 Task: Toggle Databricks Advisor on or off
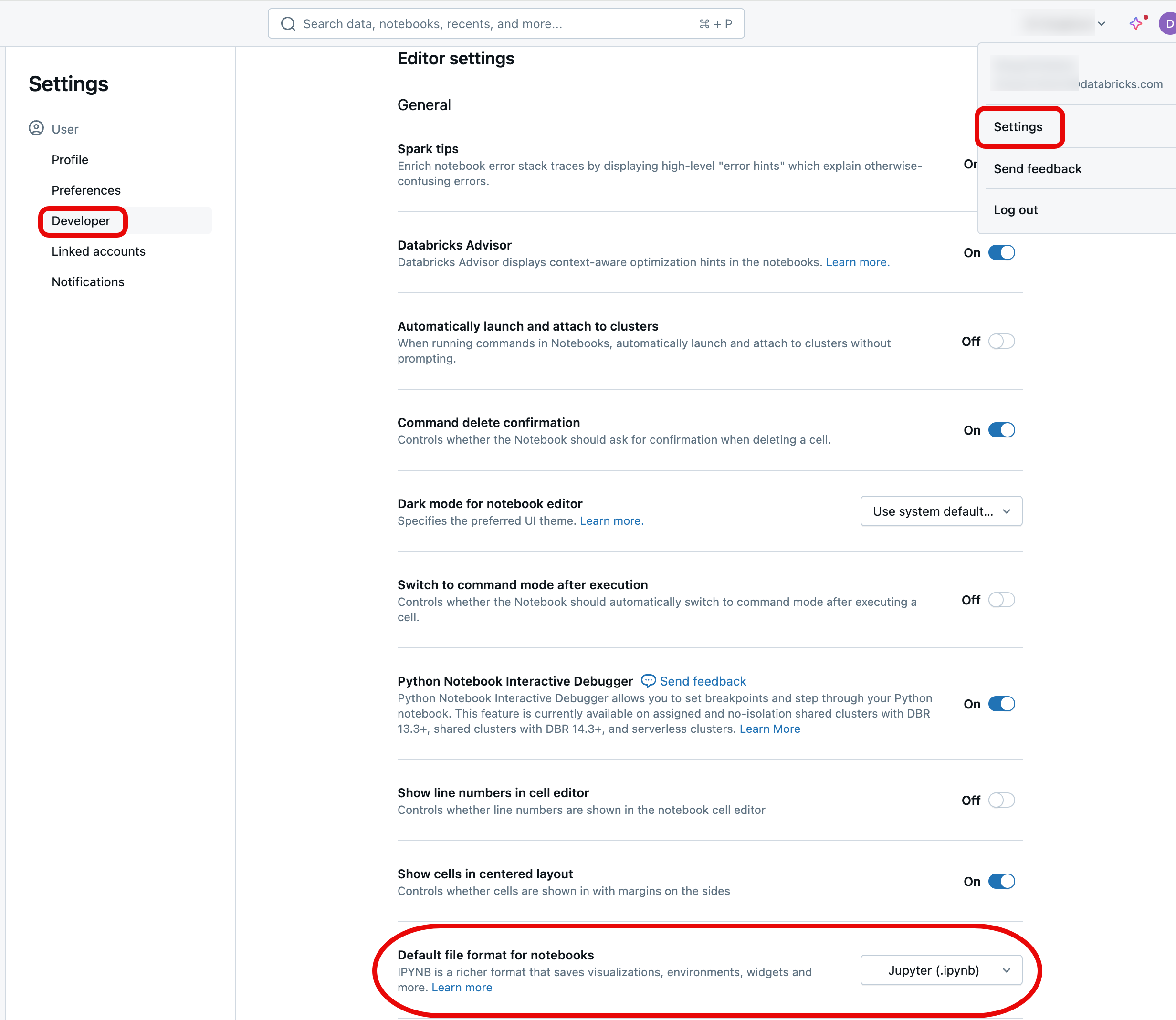[1002, 252]
